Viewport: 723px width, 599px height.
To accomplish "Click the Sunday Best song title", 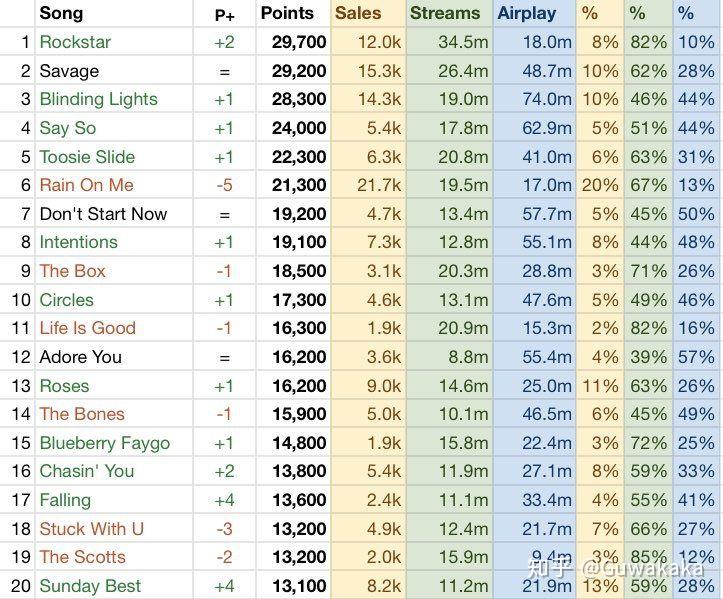I will [90, 586].
